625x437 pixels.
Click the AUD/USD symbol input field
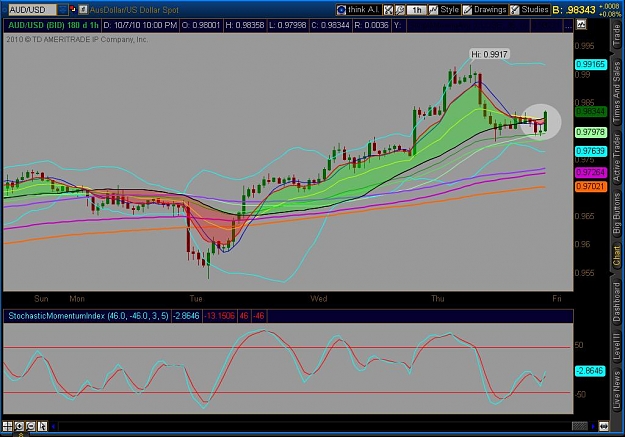point(32,10)
